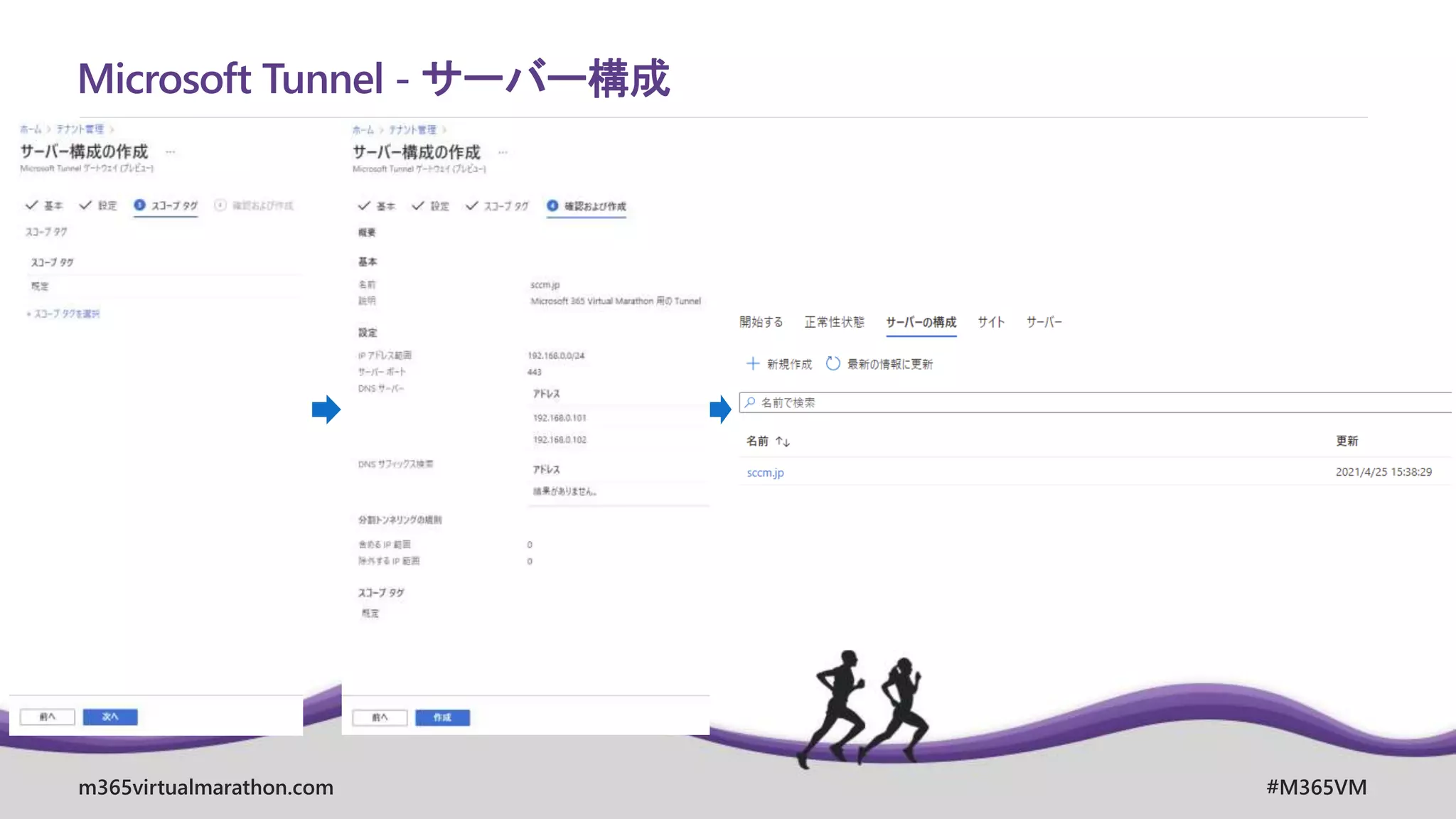Click the server port value 443
This screenshot has width=1456, height=819.
tap(535, 373)
